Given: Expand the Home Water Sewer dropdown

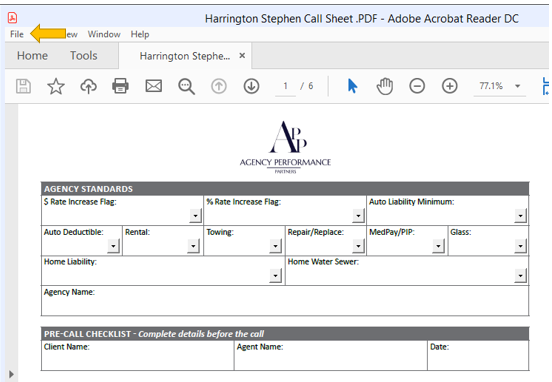Looking at the screenshot, I should click(x=520, y=275).
